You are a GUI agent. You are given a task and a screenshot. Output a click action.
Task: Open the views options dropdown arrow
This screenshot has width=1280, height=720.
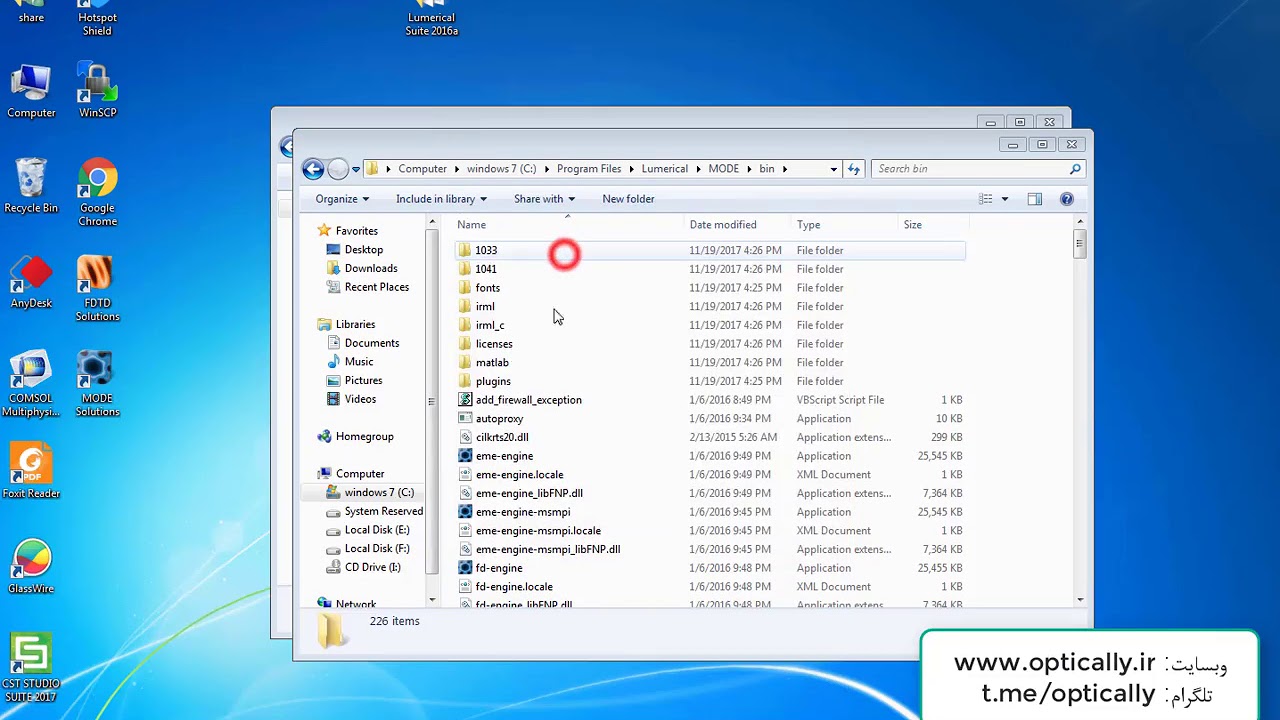pos(1005,199)
